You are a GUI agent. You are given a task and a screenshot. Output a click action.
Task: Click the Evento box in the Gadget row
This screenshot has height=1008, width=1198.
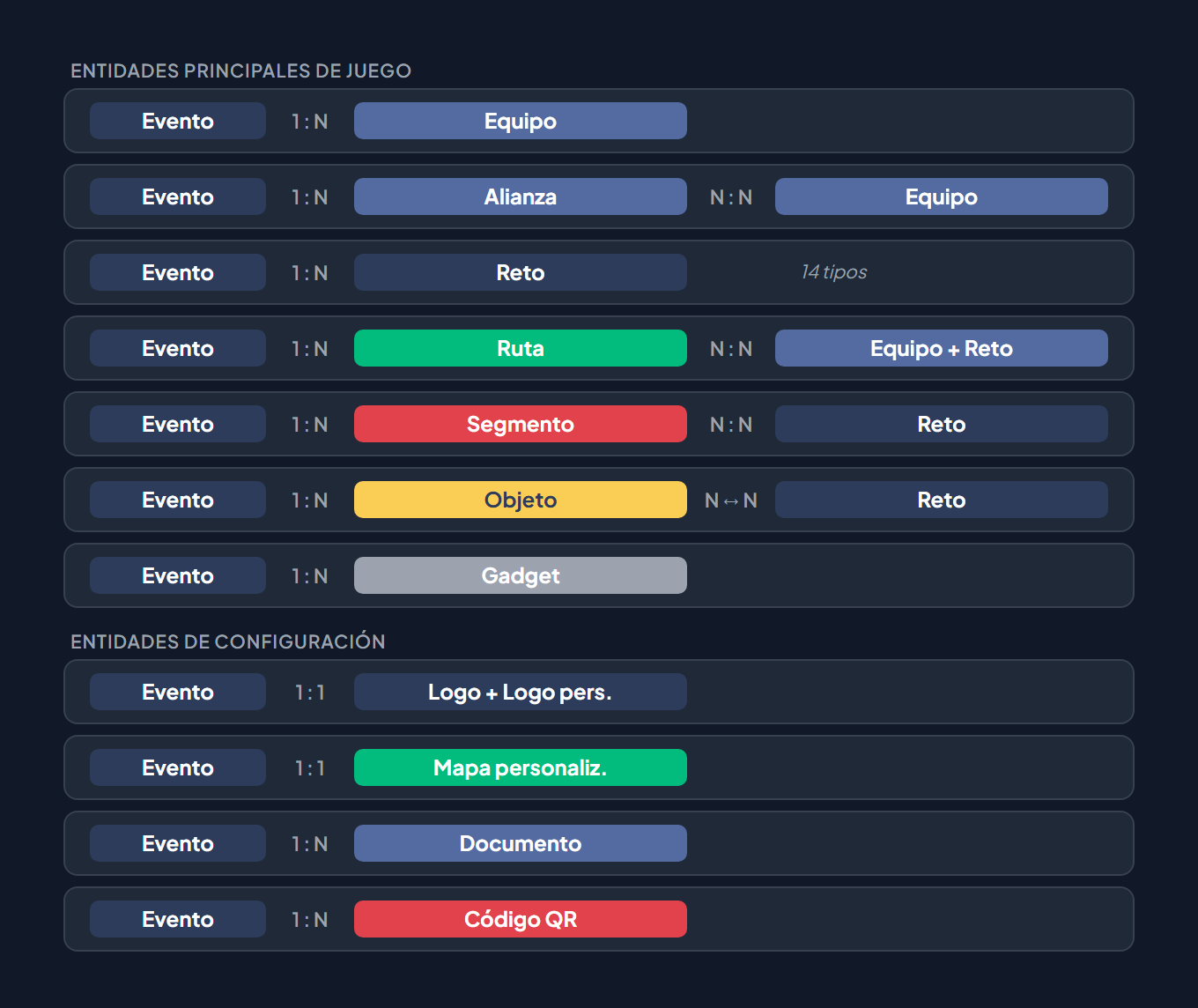[x=177, y=575]
